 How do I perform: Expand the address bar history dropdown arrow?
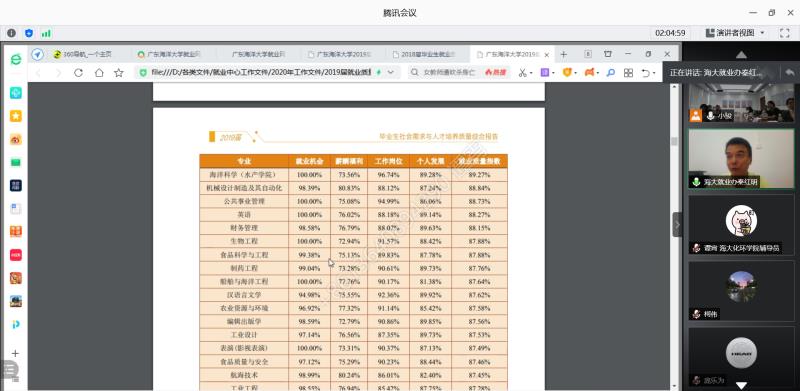pos(391,73)
